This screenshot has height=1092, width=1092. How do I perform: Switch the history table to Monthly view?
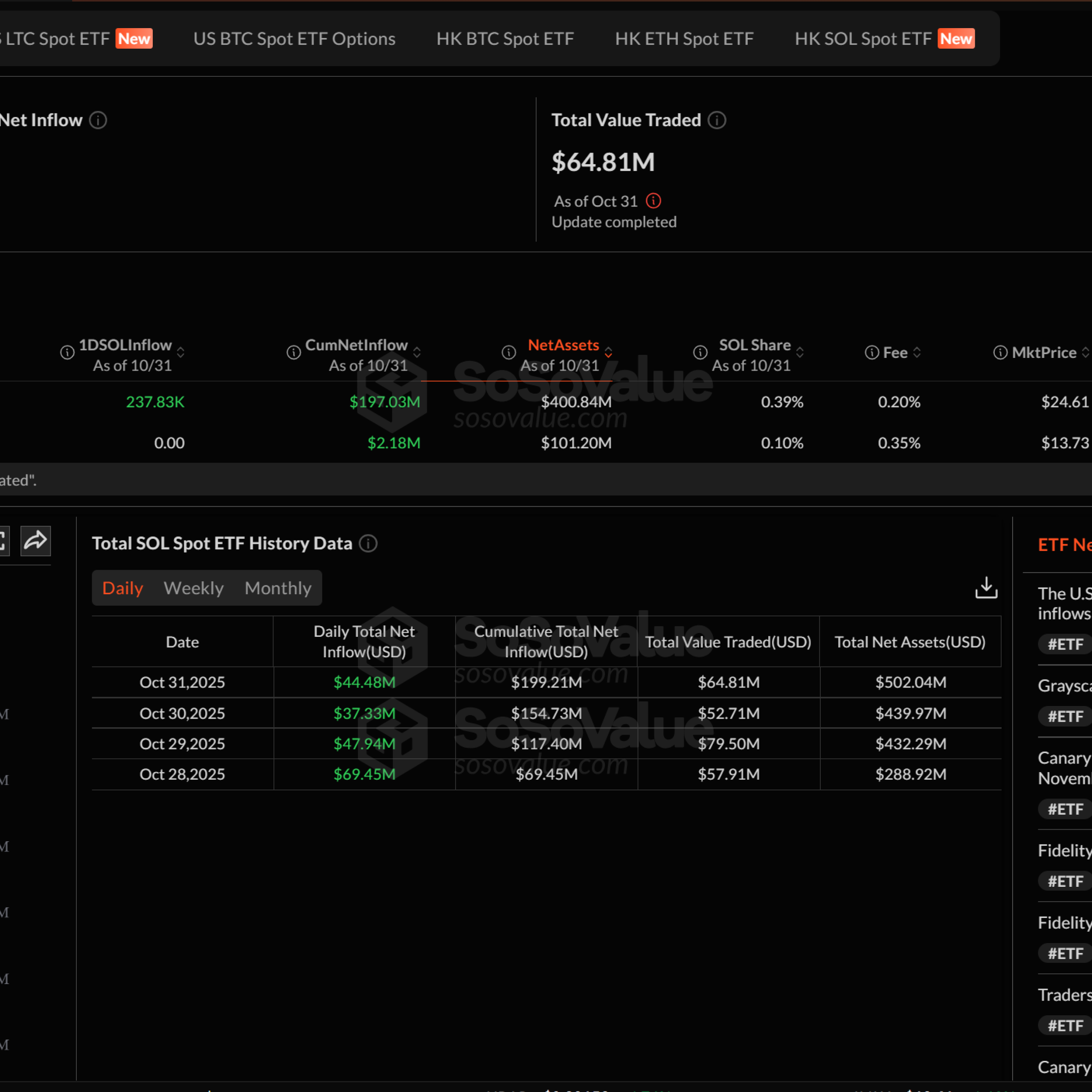click(278, 588)
